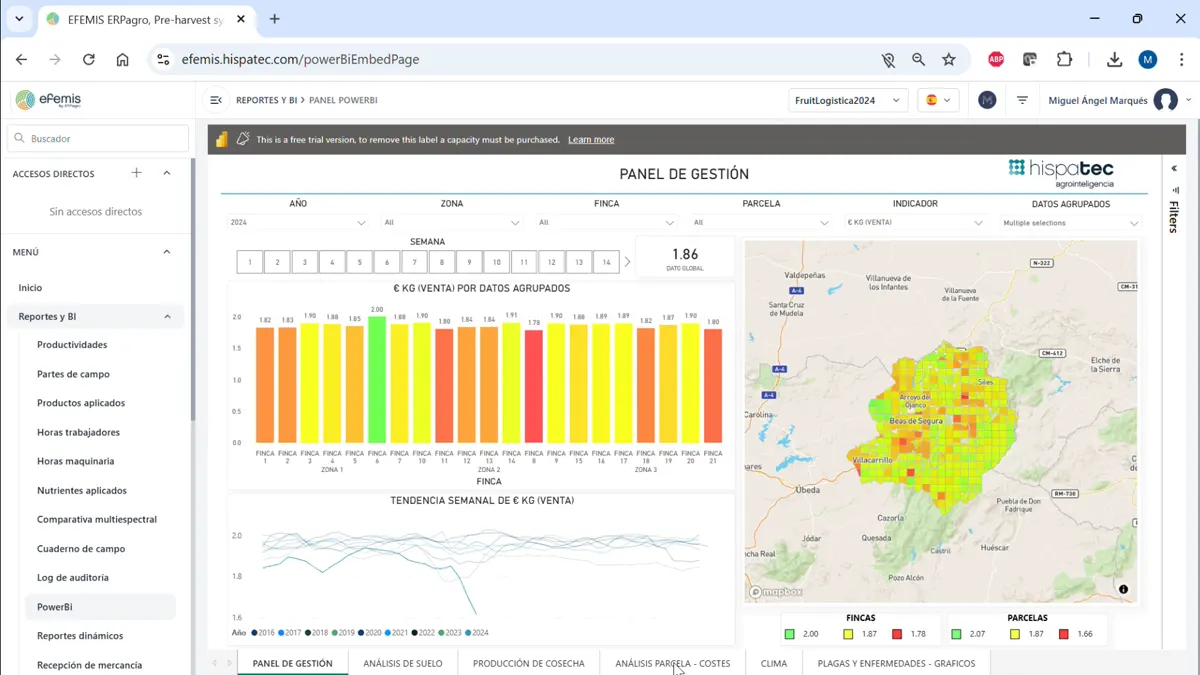
Task: Open the Indicador dropdown
Action: (914, 223)
